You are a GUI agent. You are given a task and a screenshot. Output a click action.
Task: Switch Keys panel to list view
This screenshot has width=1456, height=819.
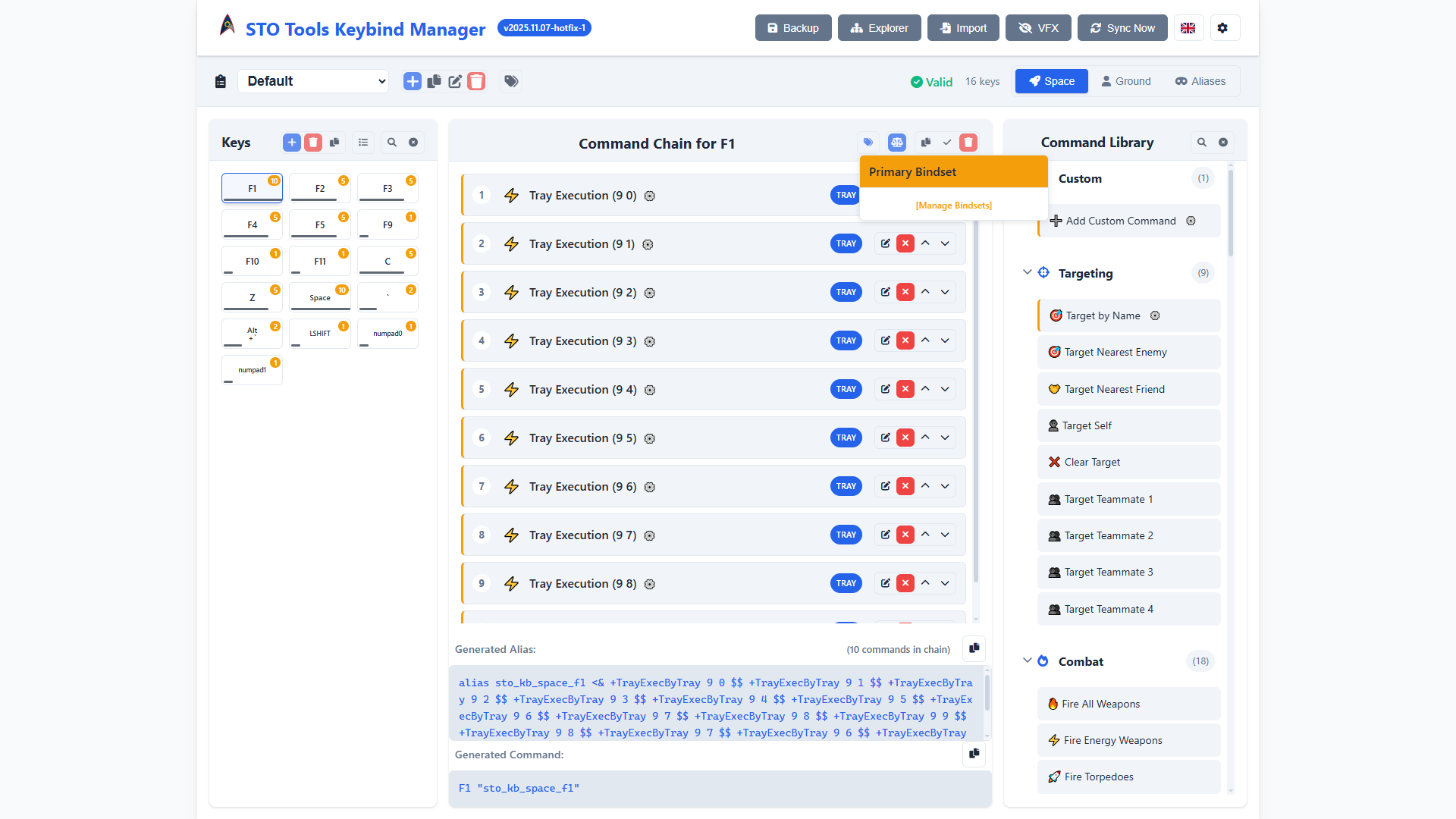pos(362,142)
